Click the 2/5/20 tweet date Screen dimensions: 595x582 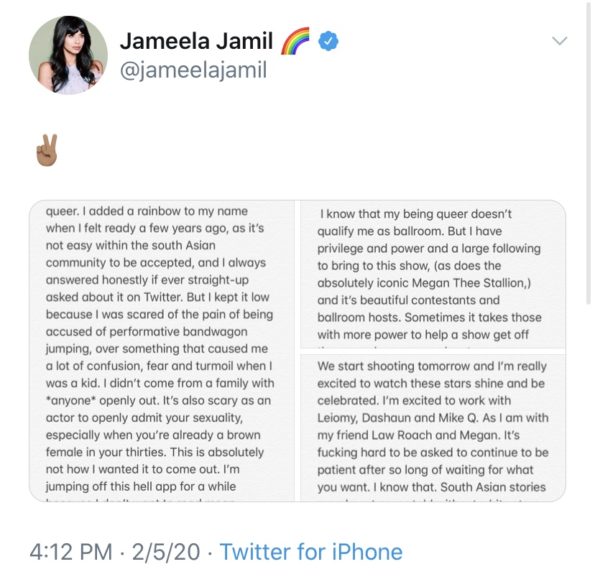(166, 552)
